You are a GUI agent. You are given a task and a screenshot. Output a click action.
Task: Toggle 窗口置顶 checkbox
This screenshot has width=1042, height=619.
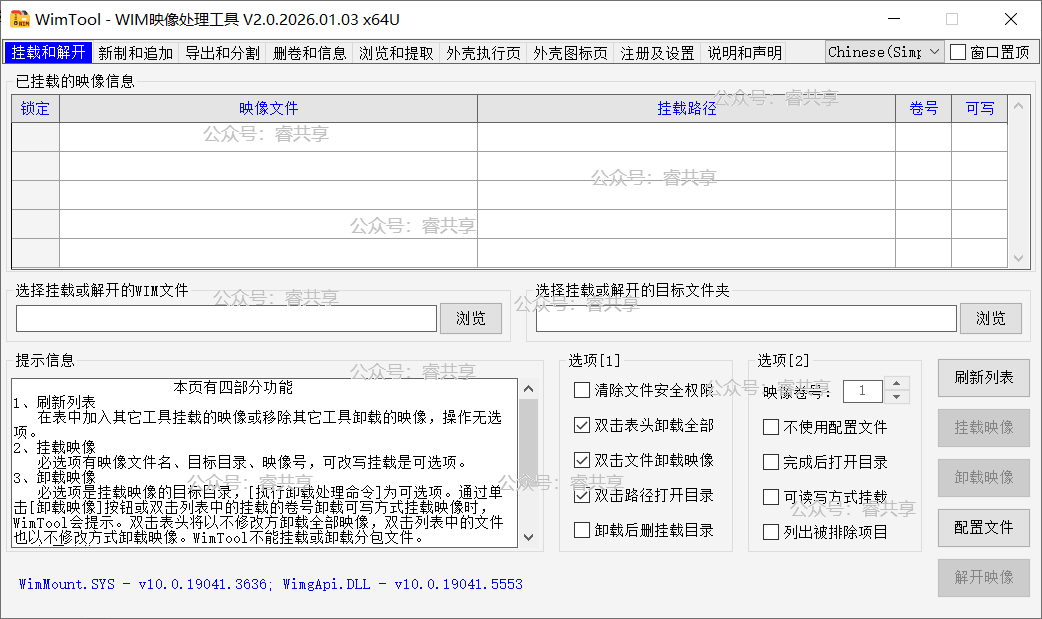[x=958, y=53]
